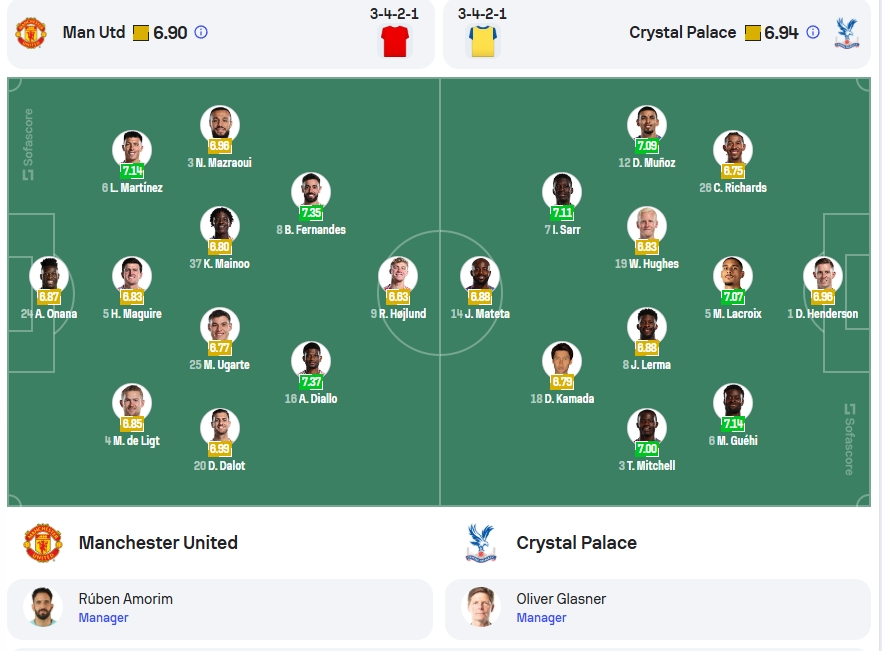Image resolution: width=882 pixels, height=651 pixels.
Task: Open the Crystal Palace yellow jersey icon
Action: pos(483,41)
